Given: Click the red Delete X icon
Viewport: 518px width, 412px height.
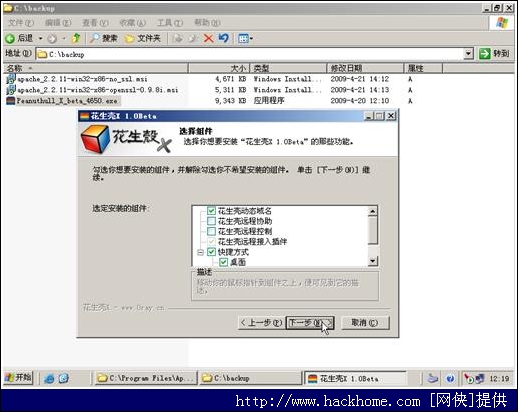Looking at the screenshot, I should (x=208, y=39).
